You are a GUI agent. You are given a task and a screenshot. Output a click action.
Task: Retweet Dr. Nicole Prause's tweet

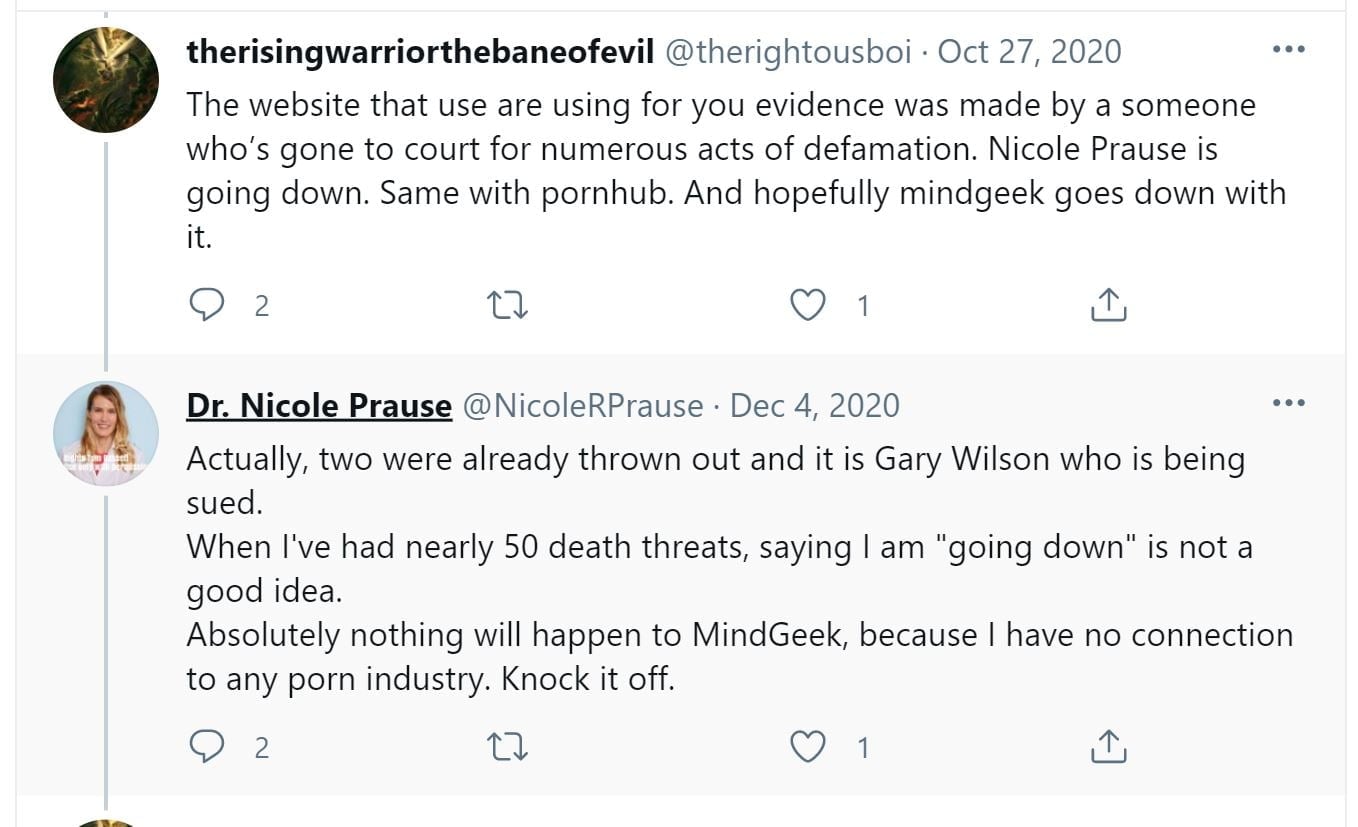tap(507, 747)
